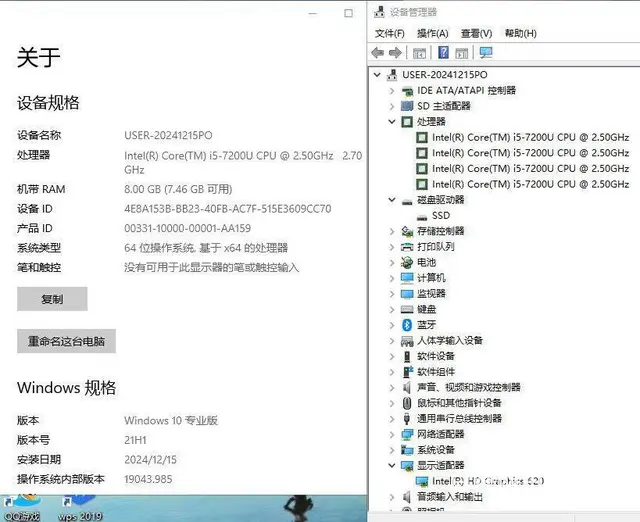This screenshot has height=522, width=640.
Task: Select the 通用串行总线控制器 USB icon
Action: click(407, 419)
